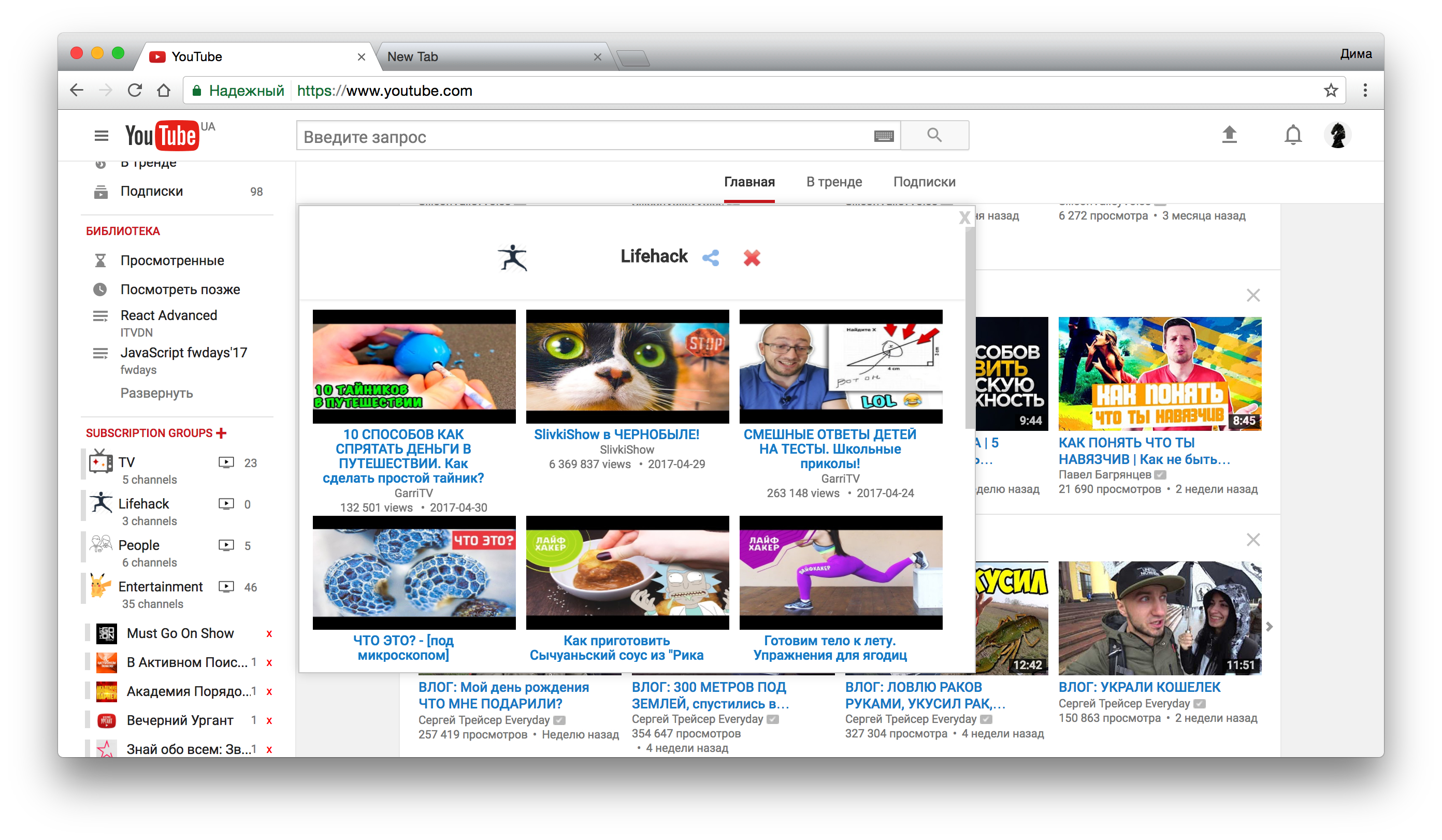Open ВЛОГ: УКРАЛИ КОШЕЛЕК title link
The height and width of the screenshot is (840, 1442).
[1140, 687]
